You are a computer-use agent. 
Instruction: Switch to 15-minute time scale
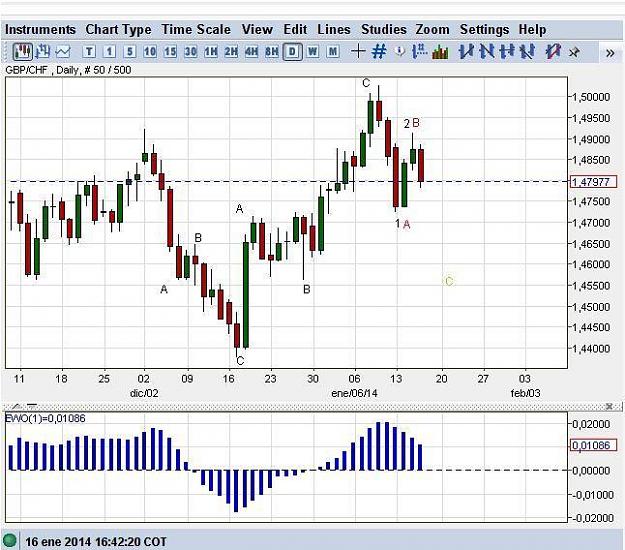[x=171, y=52]
